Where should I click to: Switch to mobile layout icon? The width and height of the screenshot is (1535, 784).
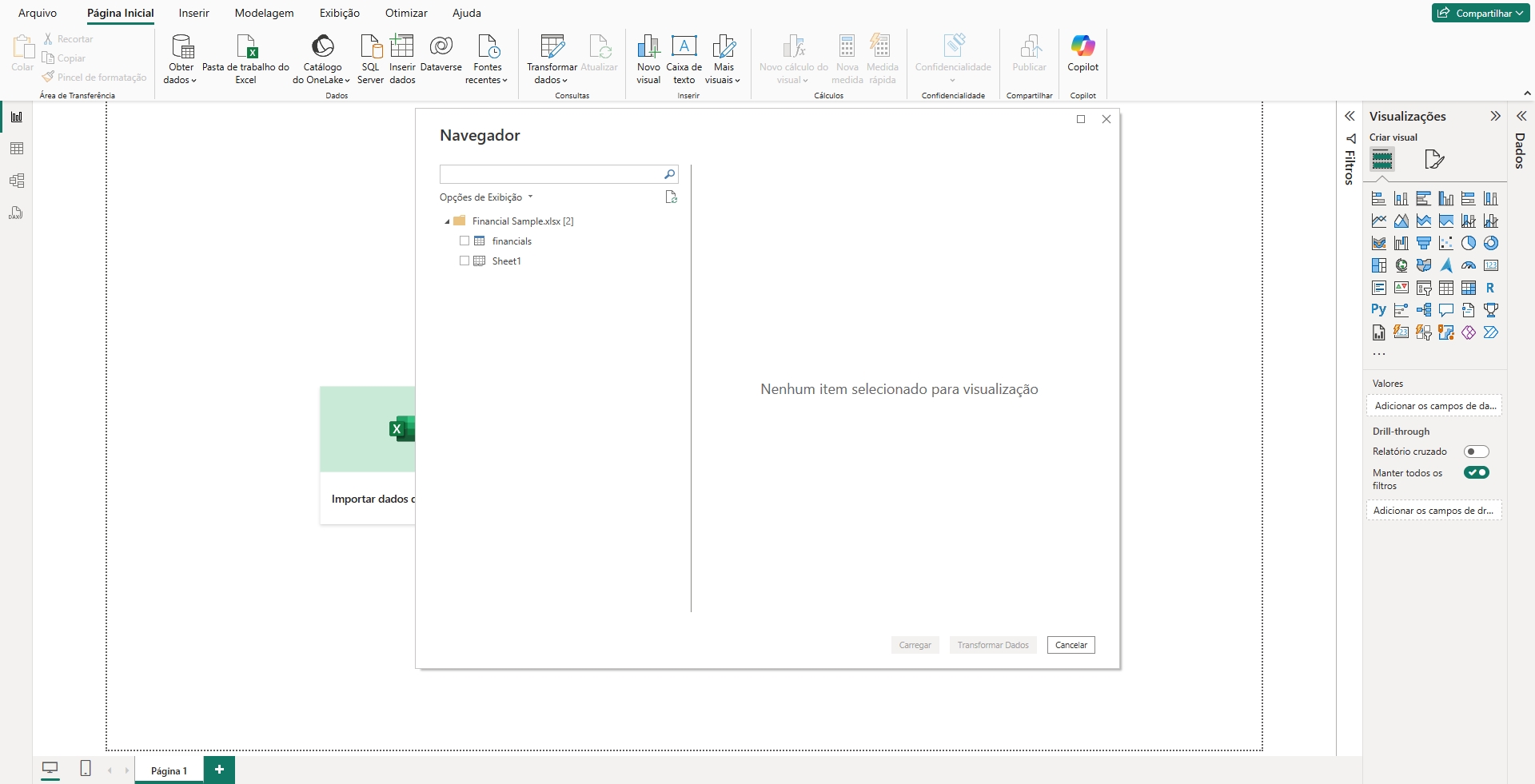[86, 769]
